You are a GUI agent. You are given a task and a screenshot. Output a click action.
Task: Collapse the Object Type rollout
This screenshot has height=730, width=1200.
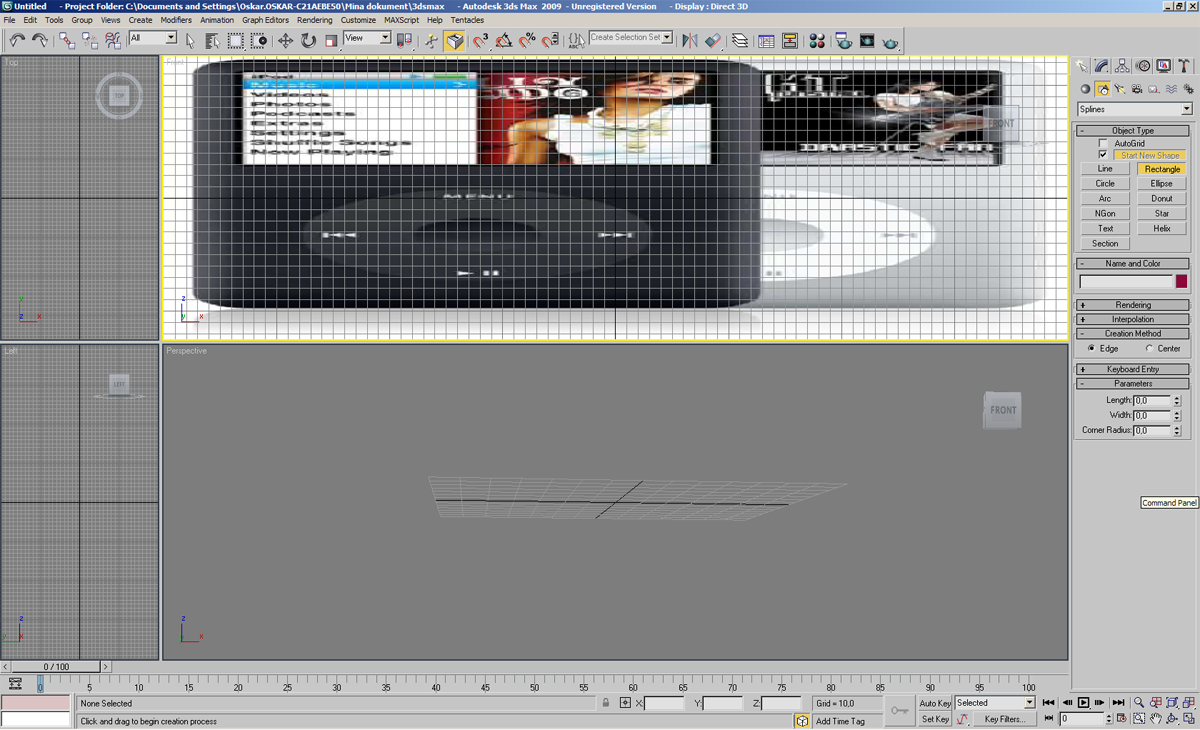pos(1133,130)
